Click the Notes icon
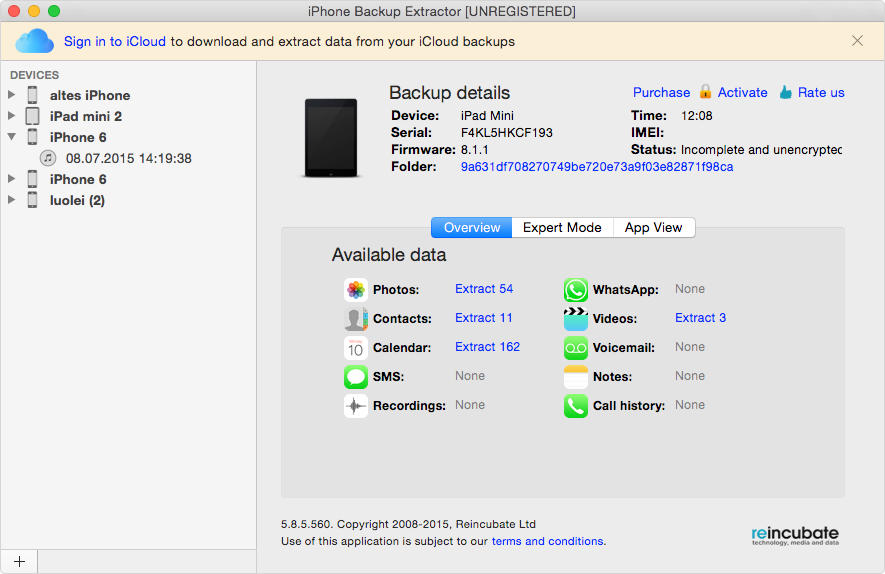Viewport: 885px width, 574px height. (576, 376)
